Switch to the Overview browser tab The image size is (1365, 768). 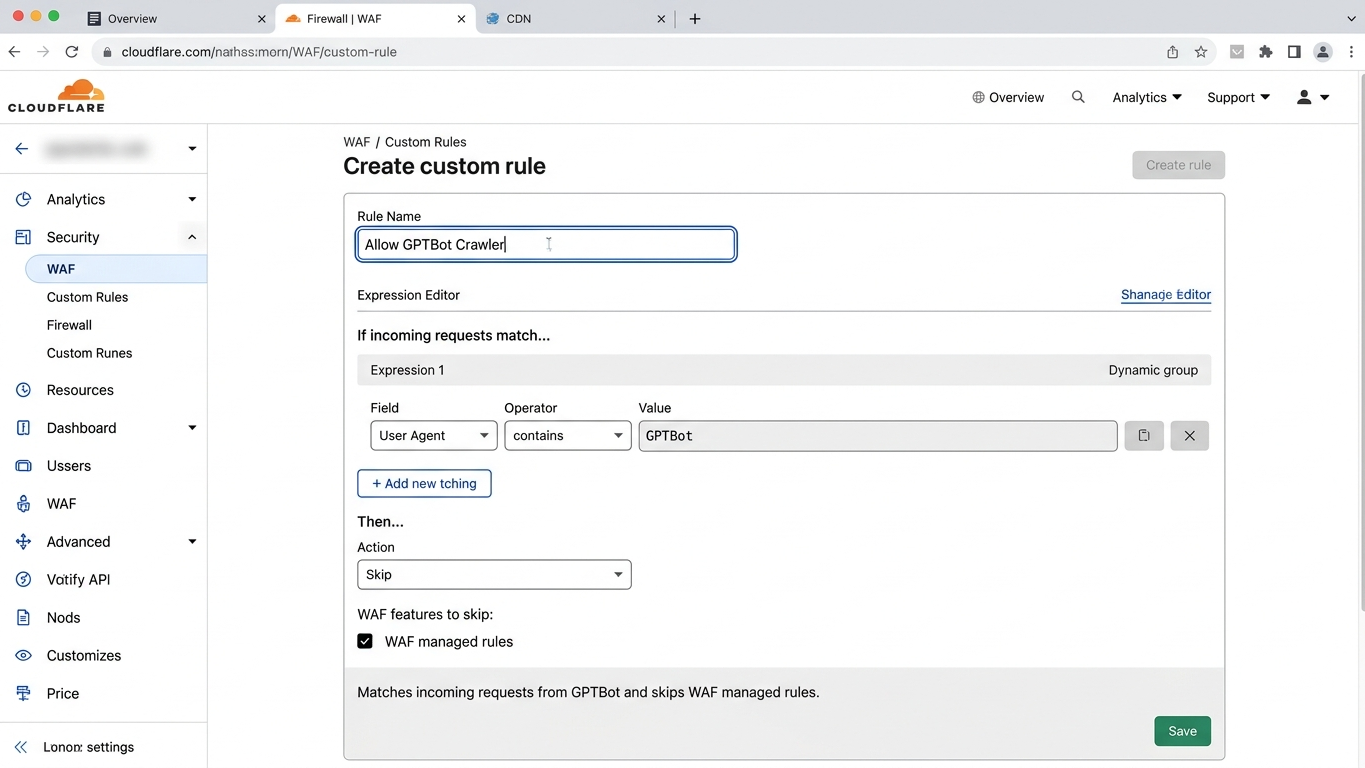tap(176, 18)
